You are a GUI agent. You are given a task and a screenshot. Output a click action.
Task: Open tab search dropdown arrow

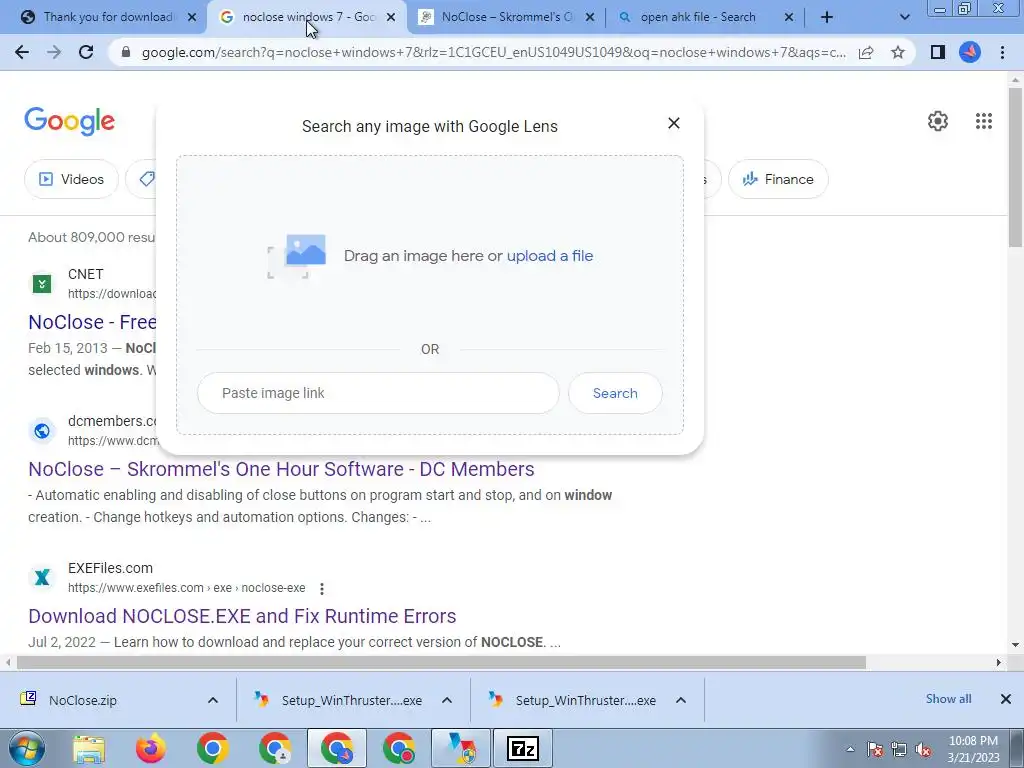(904, 18)
